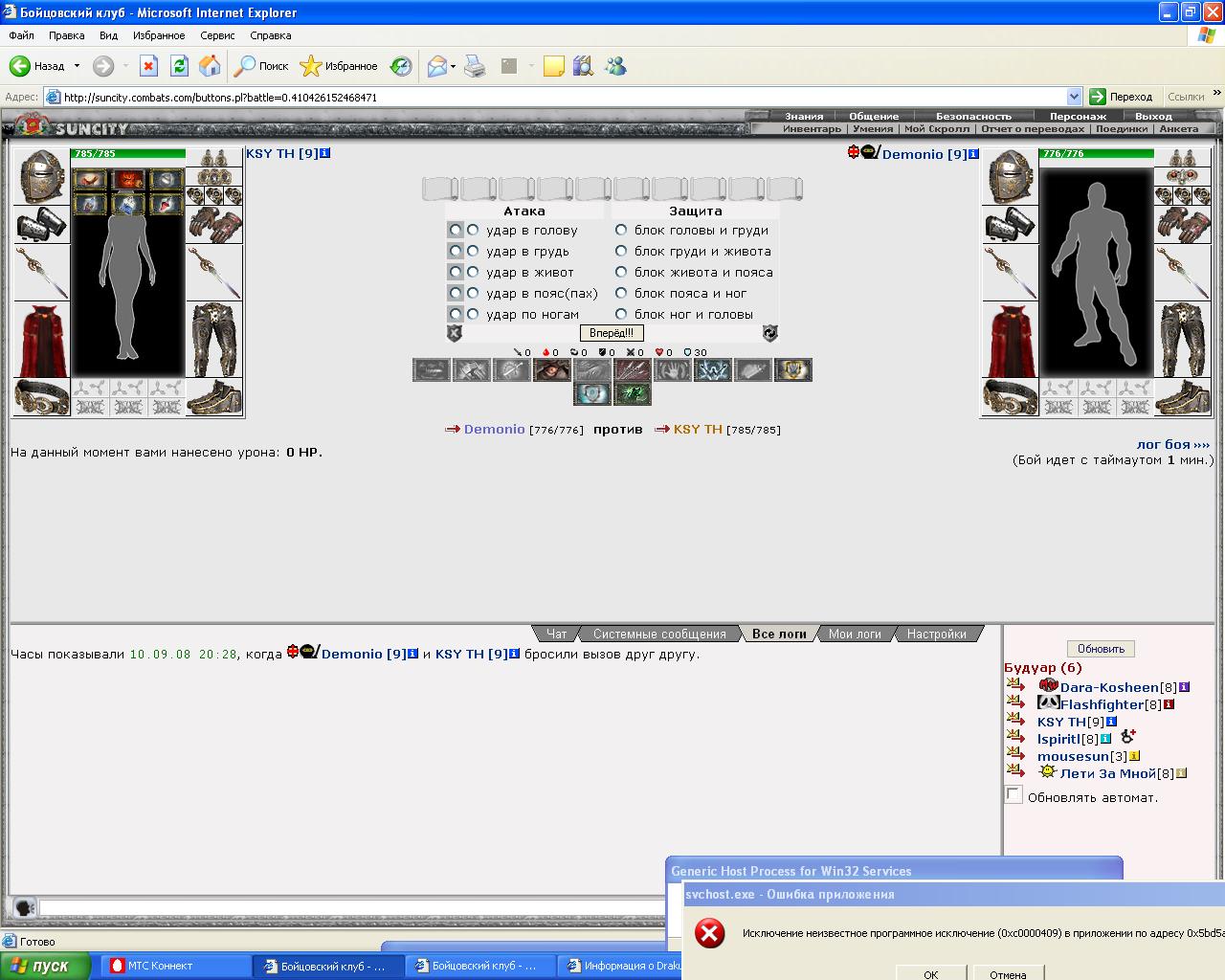This screenshot has height=980, width=1225.
Task: Open the Messenger people icon in toolbar
Action: [615, 66]
